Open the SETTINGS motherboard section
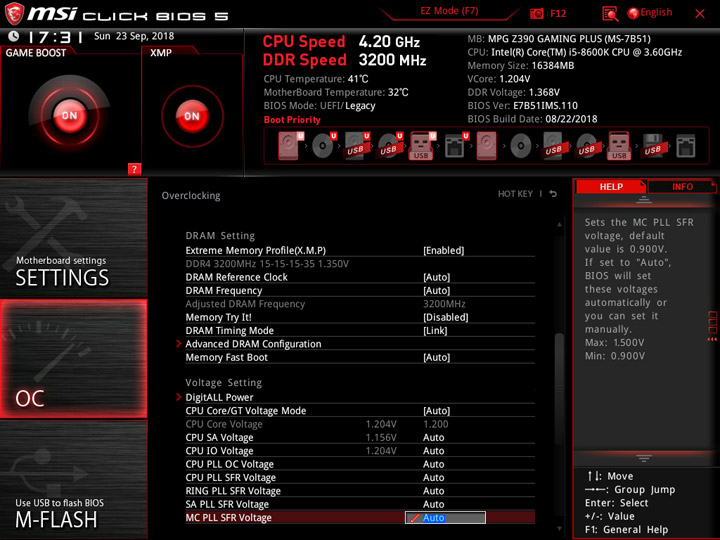The image size is (720, 540). coord(73,238)
